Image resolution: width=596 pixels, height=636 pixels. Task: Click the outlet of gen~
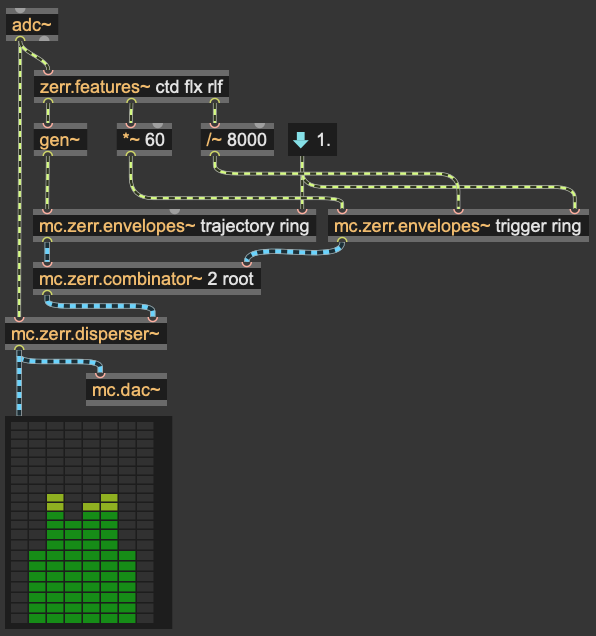pyautogui.click(x=48, y=154)
